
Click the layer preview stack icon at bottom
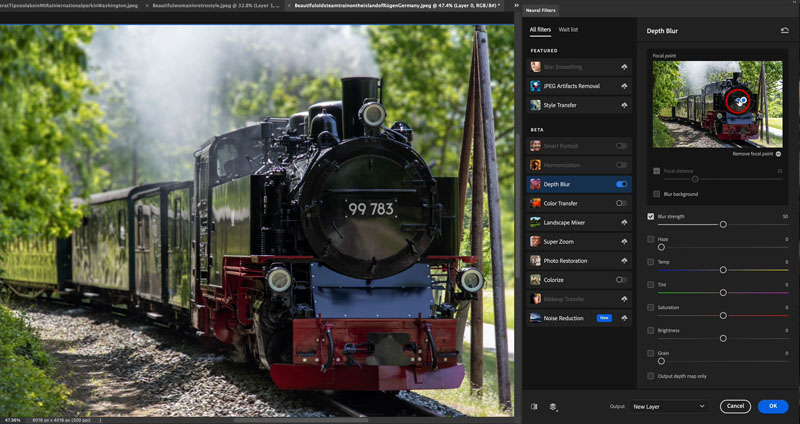(x=553, y=407)
